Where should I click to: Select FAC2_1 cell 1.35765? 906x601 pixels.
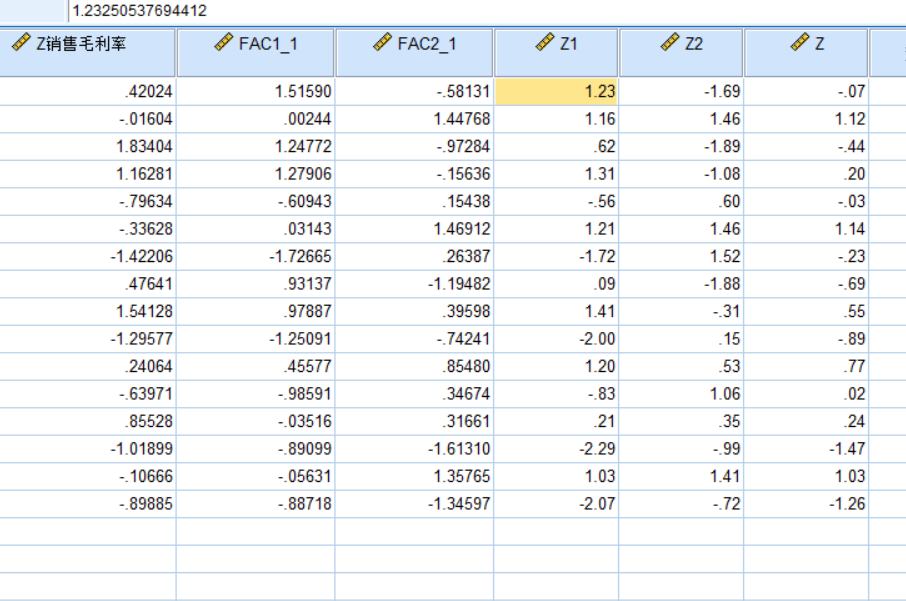(414, 476)
